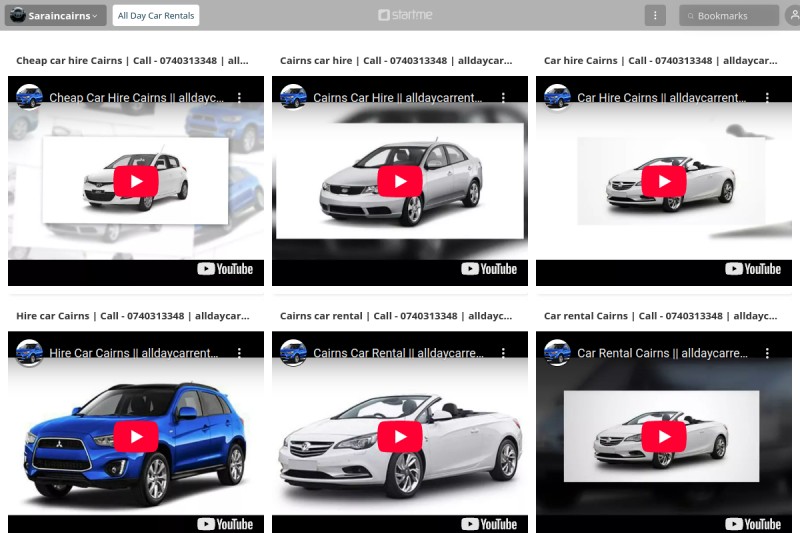Open 'Cheap car hire Cairns' widget title
This screenshot has width=800, height=533.
click(132, 60)
